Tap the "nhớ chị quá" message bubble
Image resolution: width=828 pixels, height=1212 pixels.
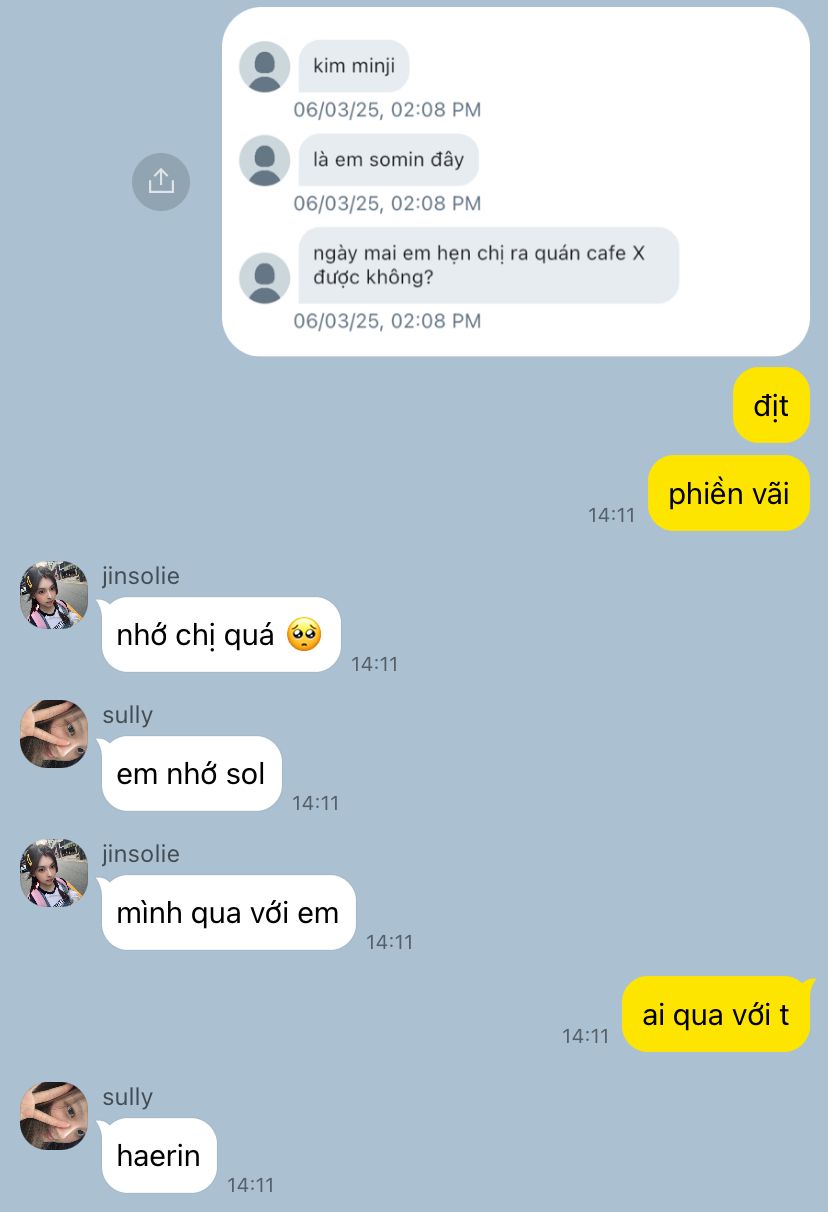tap(221, 634)
